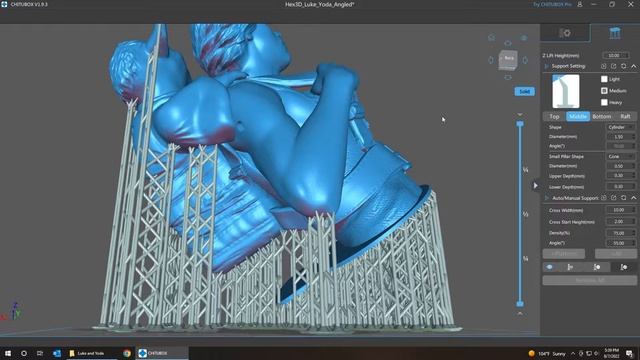Rotate view left using arrow beside cube
Viewport: 640px width, 360px height.
tap(491, 60)
